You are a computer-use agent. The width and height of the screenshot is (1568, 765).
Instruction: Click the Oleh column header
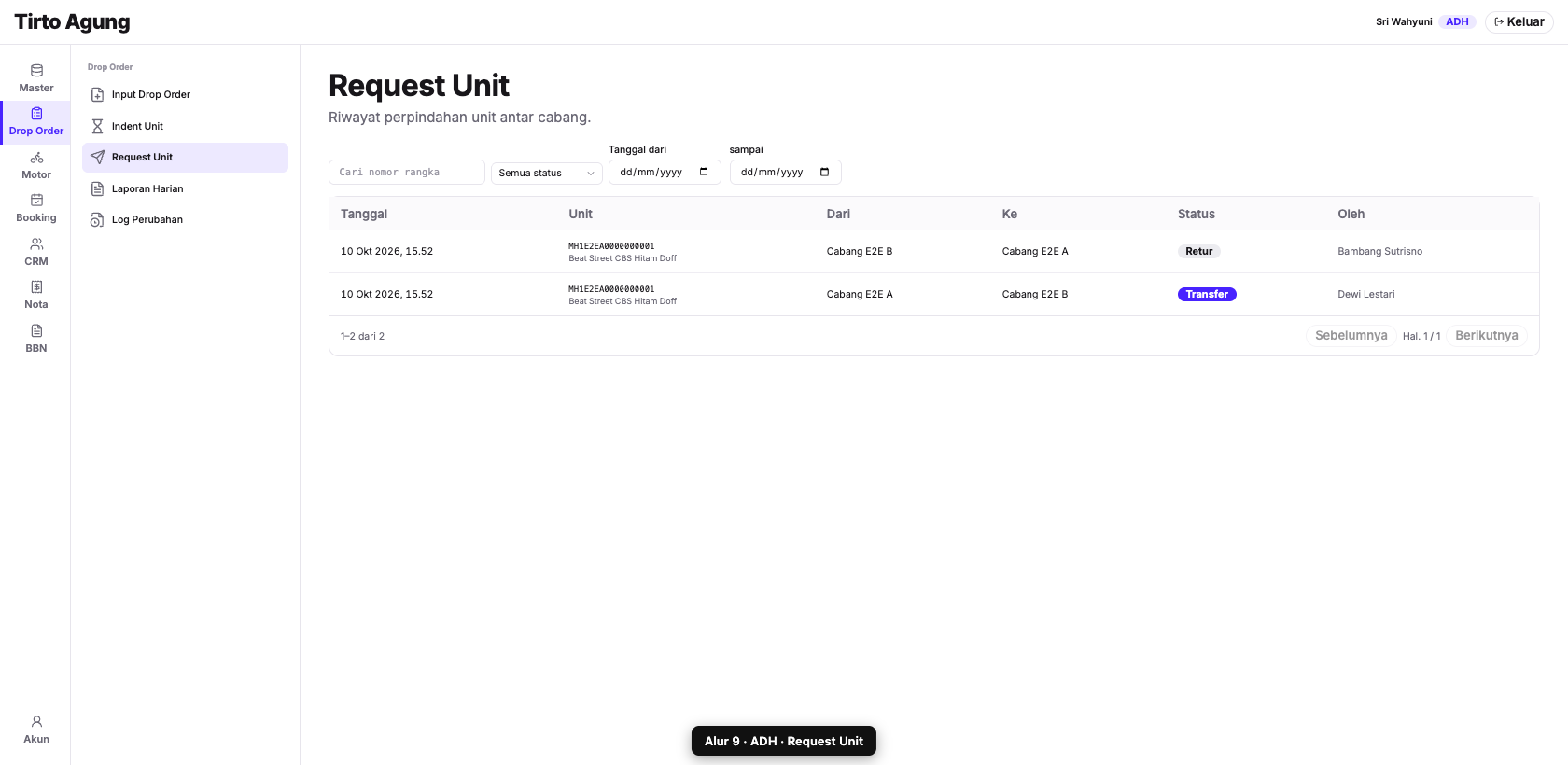point(1351,214)
